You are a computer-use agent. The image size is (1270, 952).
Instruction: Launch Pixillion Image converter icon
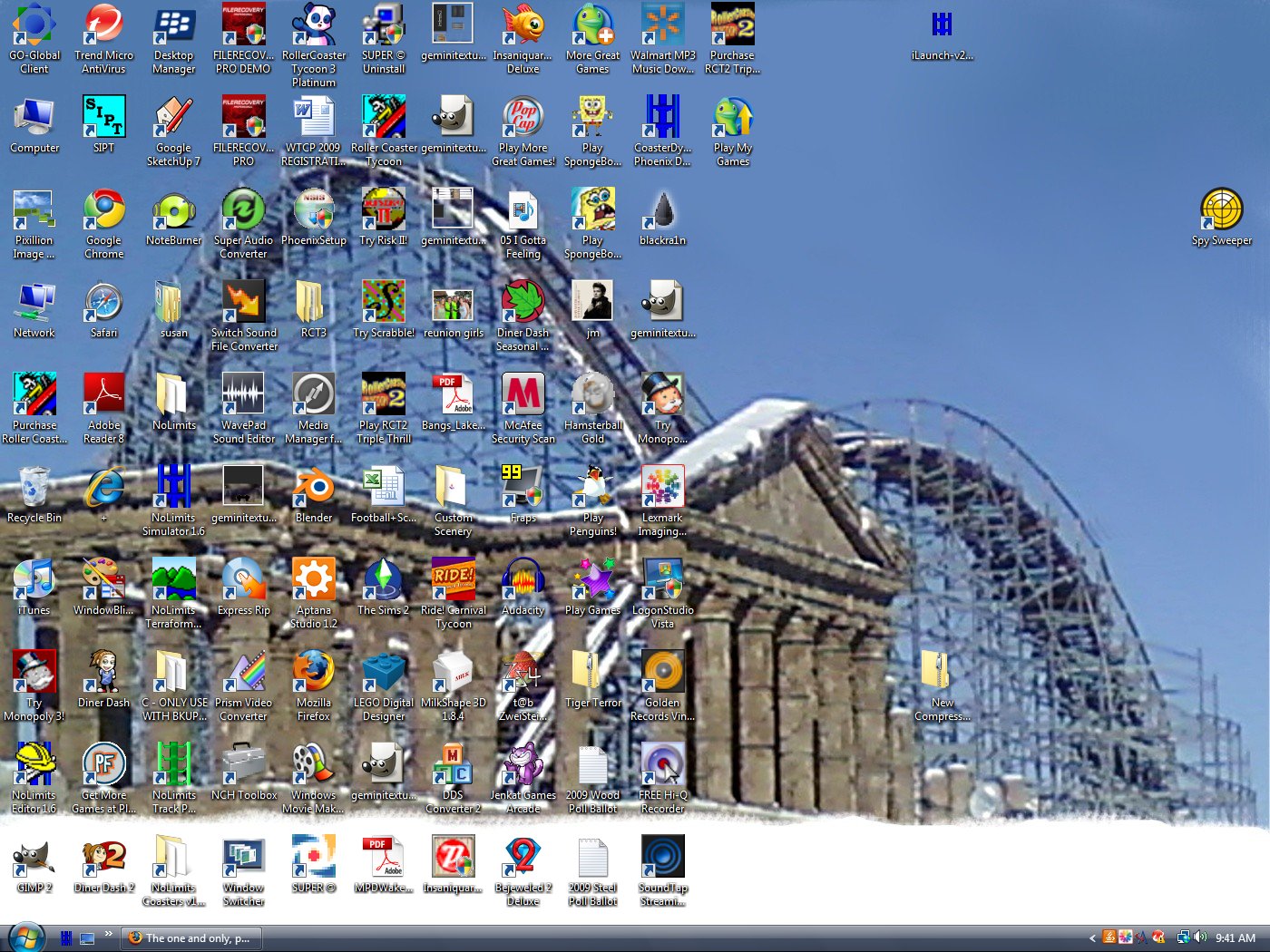(x=34, y=223)
